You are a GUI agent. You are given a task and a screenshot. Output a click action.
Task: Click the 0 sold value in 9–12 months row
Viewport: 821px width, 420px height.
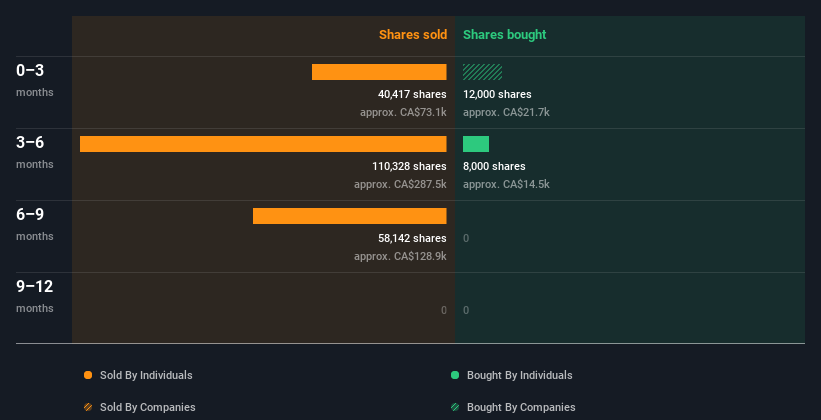tap(443, 310)
